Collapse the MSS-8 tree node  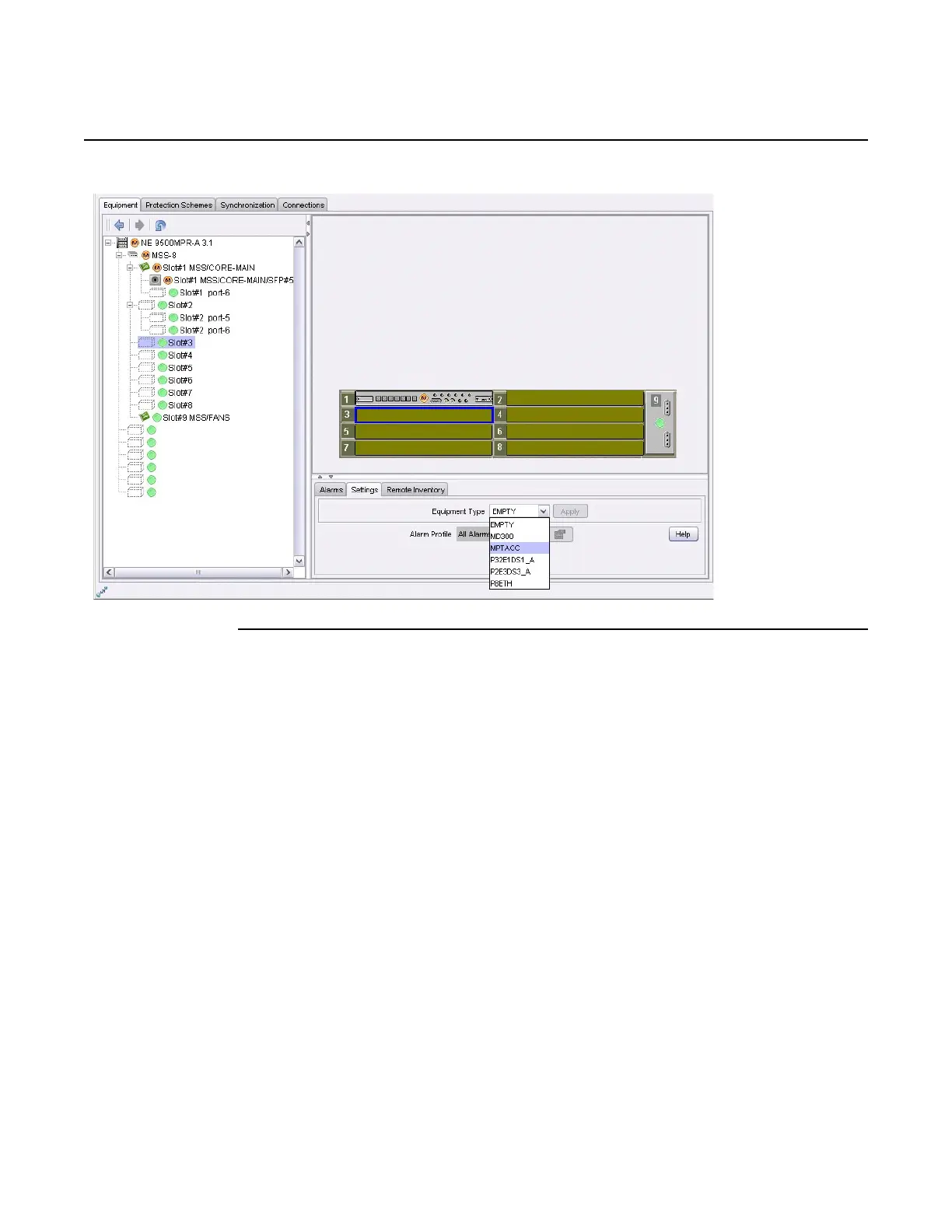pyautogui.click(x=119, y=255)
